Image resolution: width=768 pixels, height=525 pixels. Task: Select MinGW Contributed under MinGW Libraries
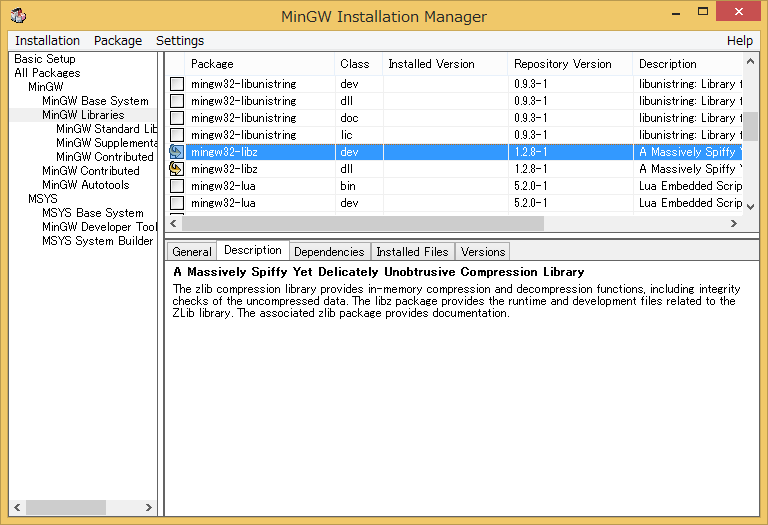pyautogui.click(x=105, y=157)
